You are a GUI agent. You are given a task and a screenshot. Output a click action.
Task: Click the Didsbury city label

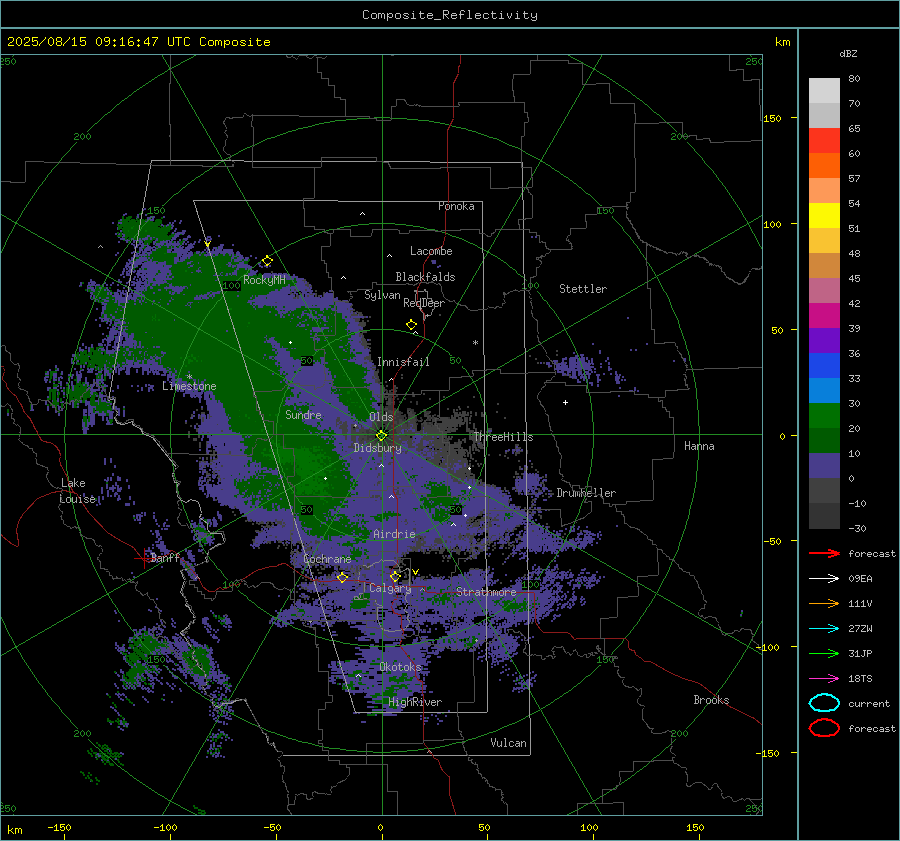(377, 448)
